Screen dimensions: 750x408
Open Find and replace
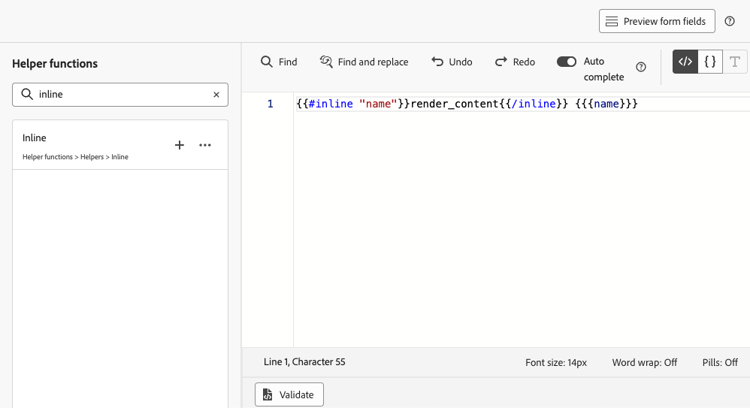364,62
